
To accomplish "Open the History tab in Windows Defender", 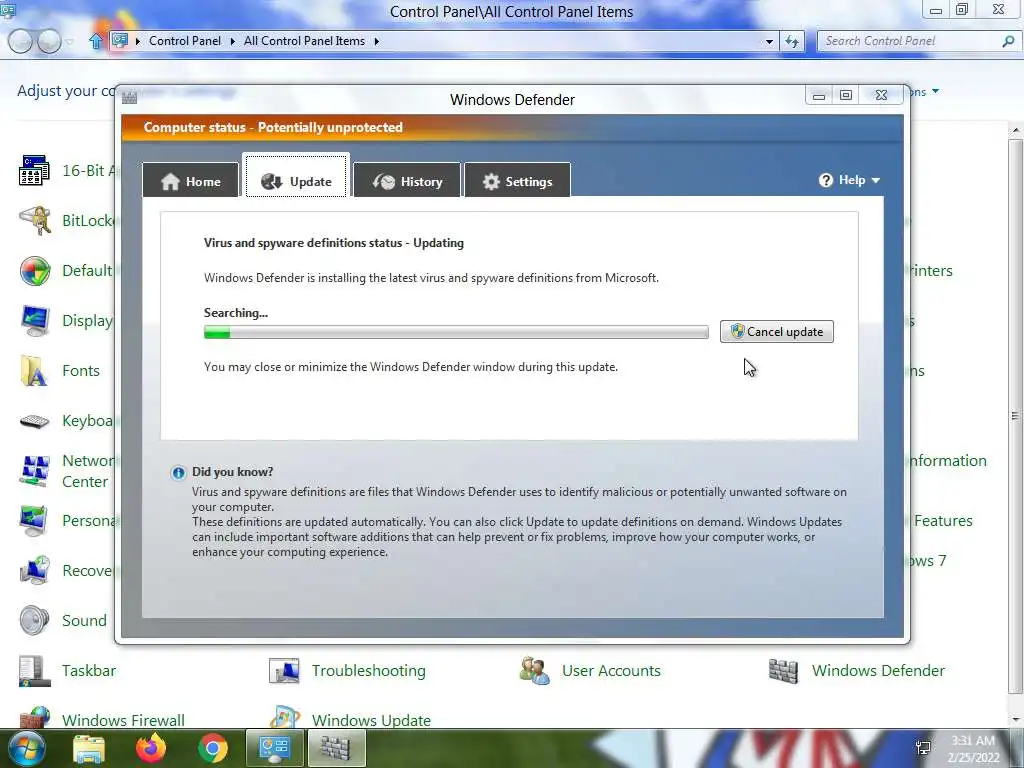I will point(407,181).
